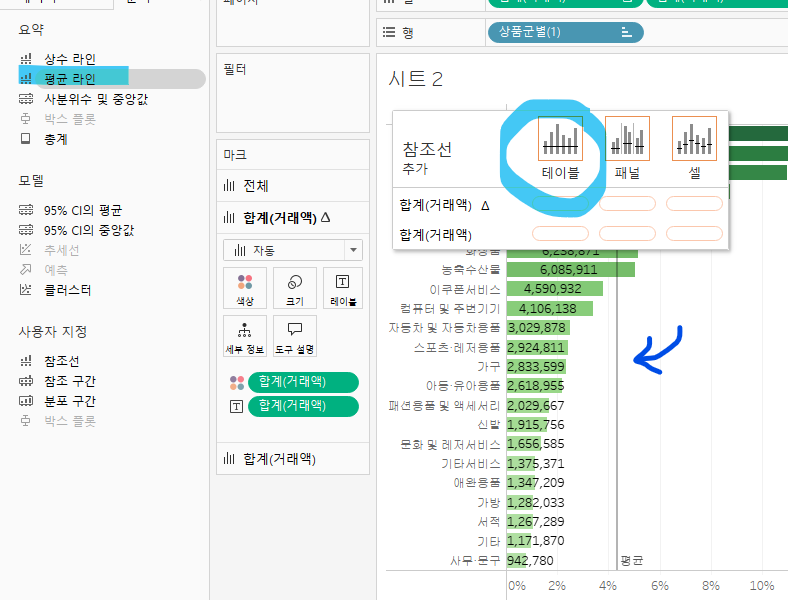
Task: Click the 분포 구간 icon
Action: (x=26, y=401)
